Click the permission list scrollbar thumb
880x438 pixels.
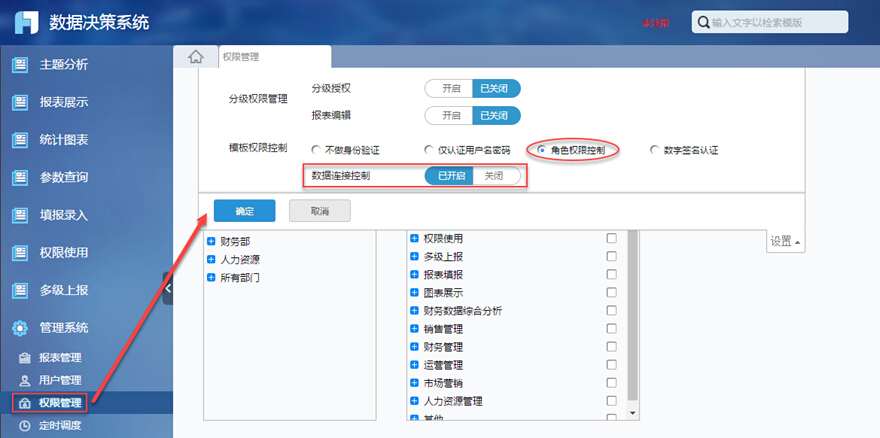click(632, 314)
